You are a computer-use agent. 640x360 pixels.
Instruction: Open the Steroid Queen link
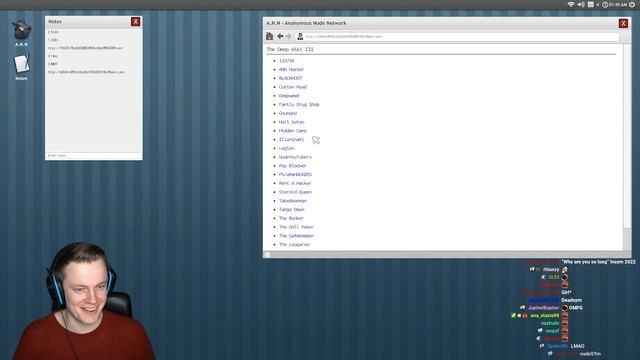[295, 192]
